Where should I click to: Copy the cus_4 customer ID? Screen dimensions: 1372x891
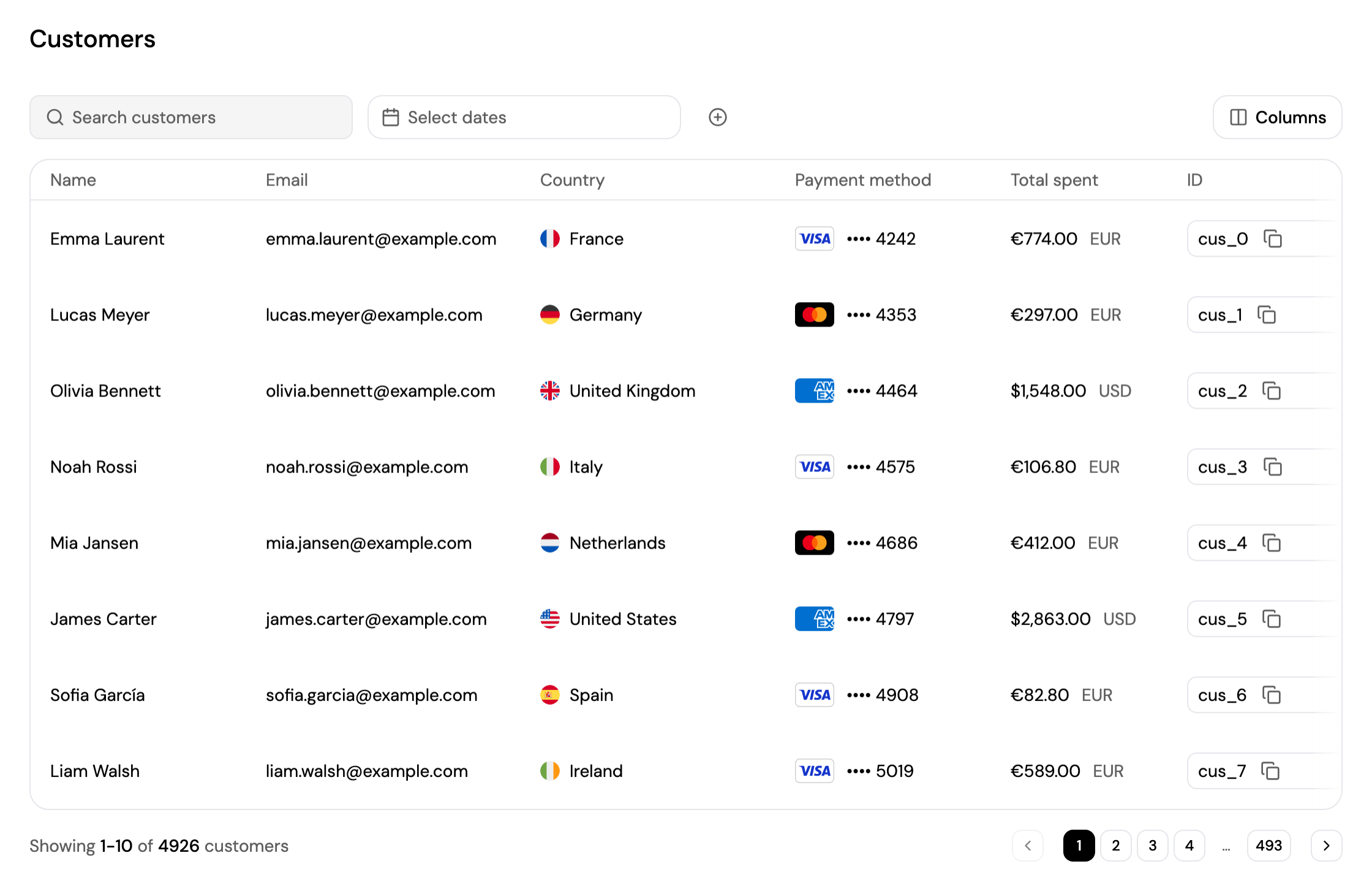pyautogui.click(x=1272, y=543)
